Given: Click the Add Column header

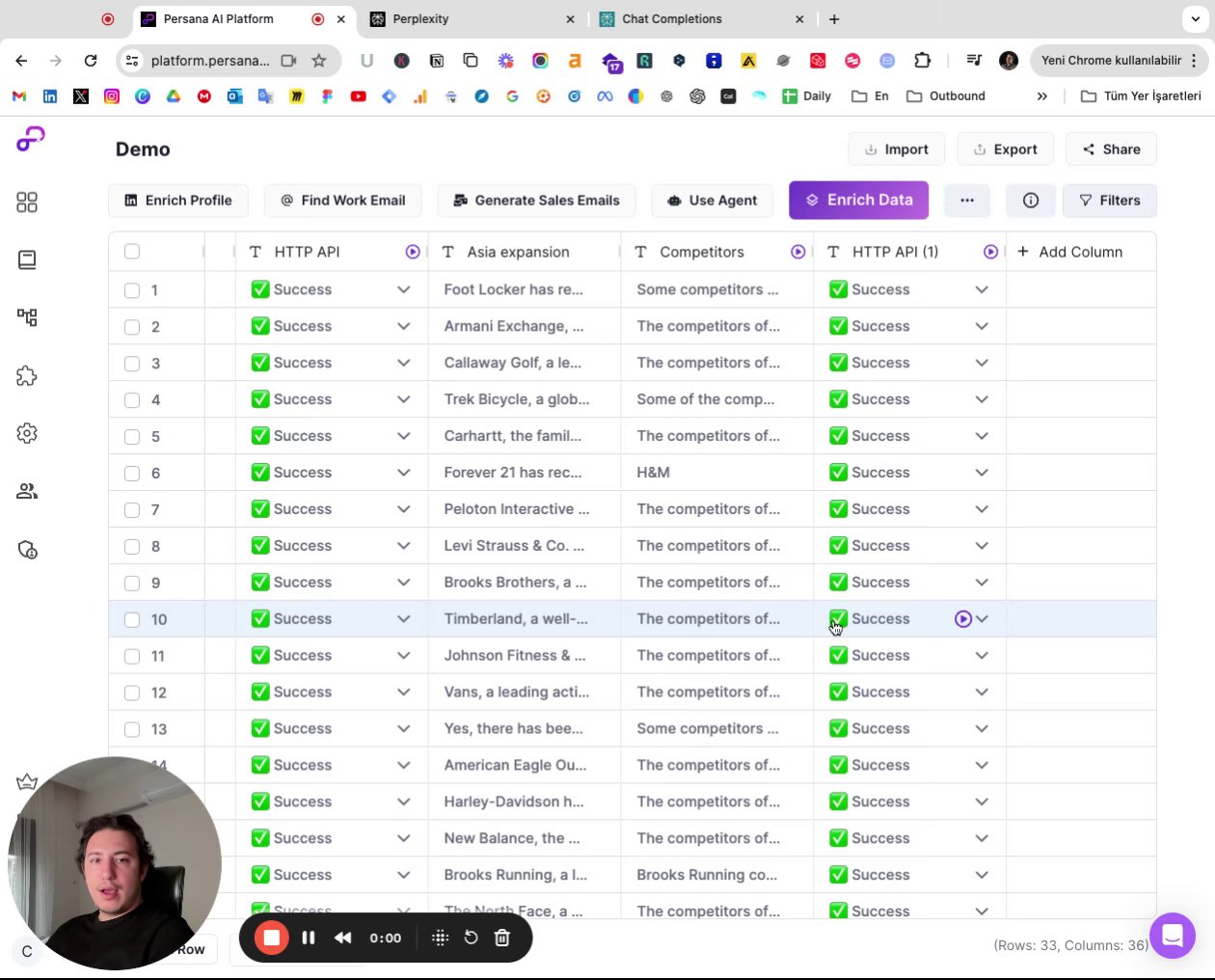Looking at the screenshot, I should (1070, 252).
